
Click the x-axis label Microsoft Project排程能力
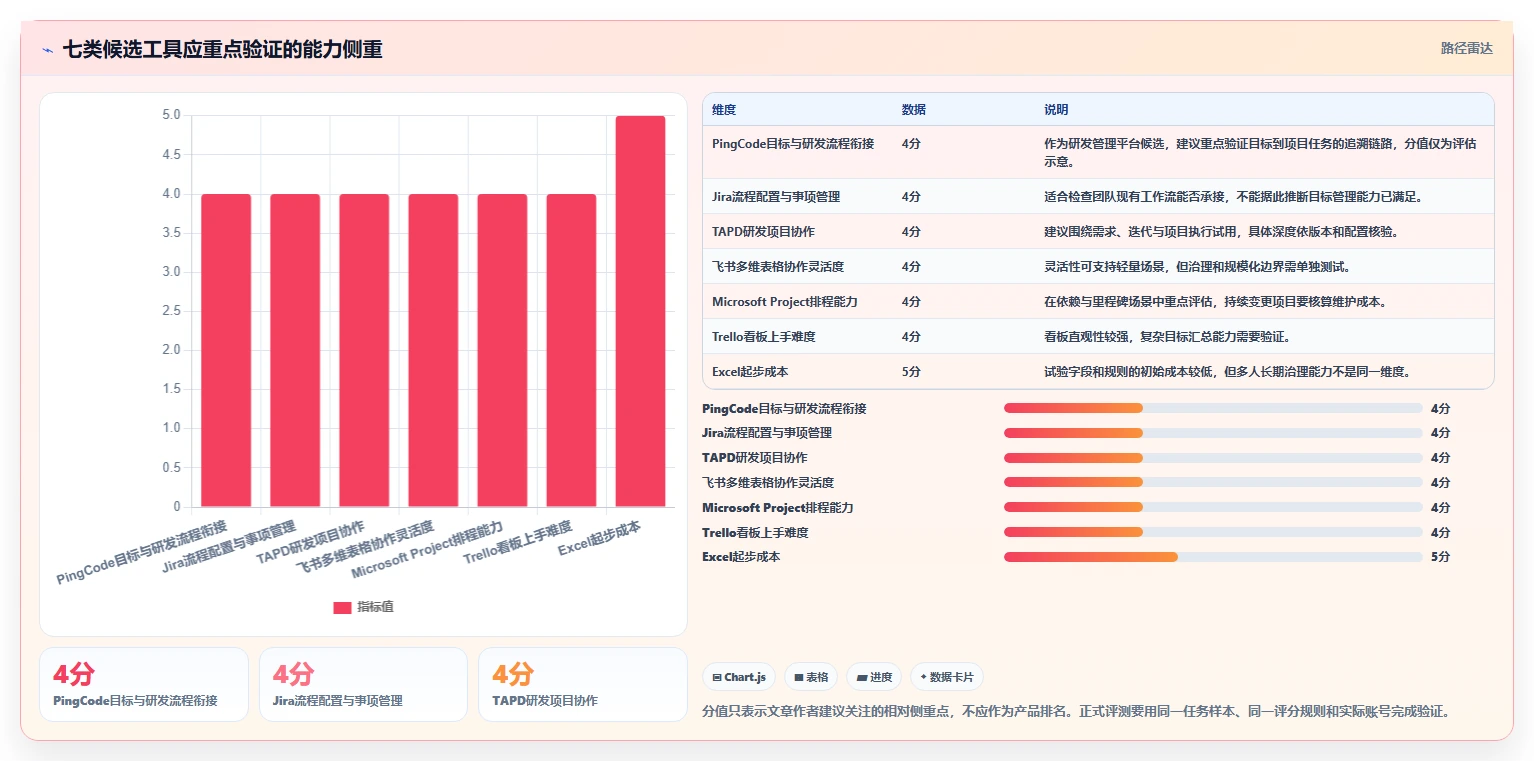(x=428, y=549)
